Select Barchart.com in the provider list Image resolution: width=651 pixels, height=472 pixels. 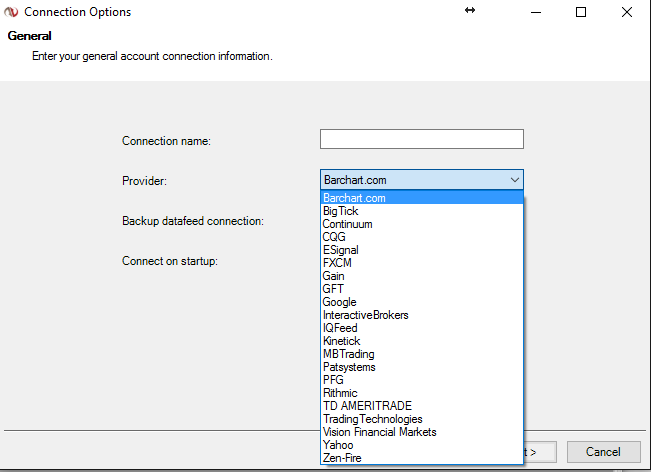[422, 198]
